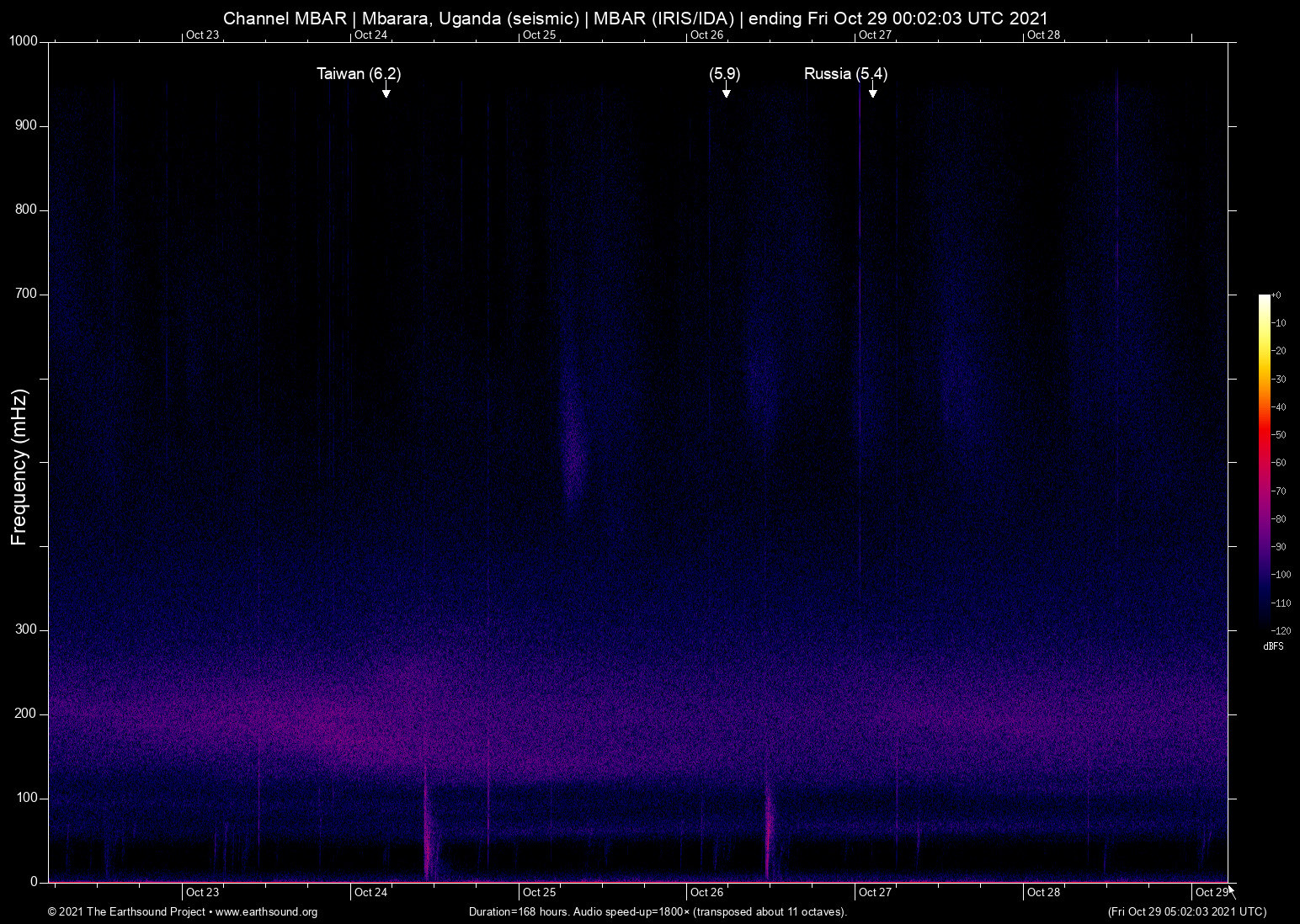This screenshot has height=924, width=1300.
Task: Click the Oct 25 label on the top axis
Action: (x=539, y=35)
